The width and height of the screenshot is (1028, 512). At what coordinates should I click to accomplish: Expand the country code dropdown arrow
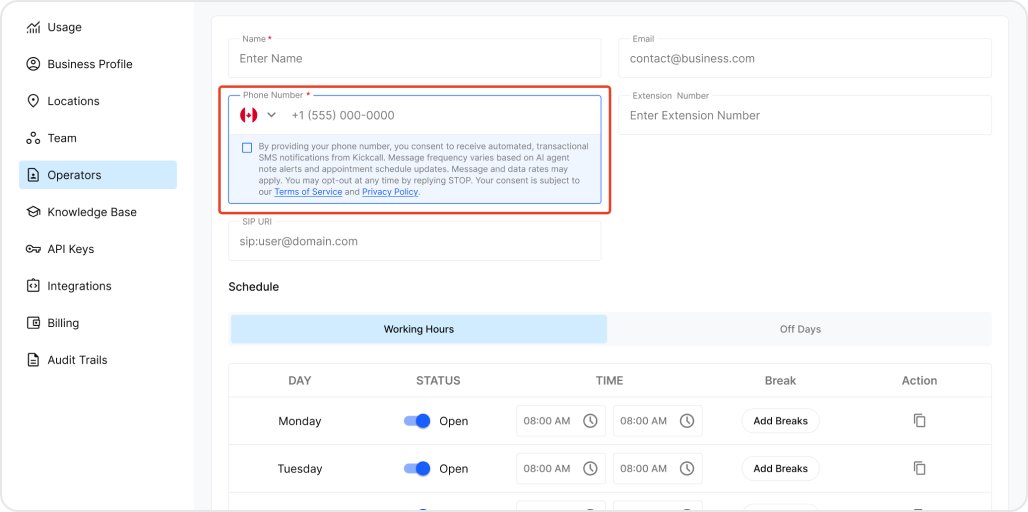point(271,115)
